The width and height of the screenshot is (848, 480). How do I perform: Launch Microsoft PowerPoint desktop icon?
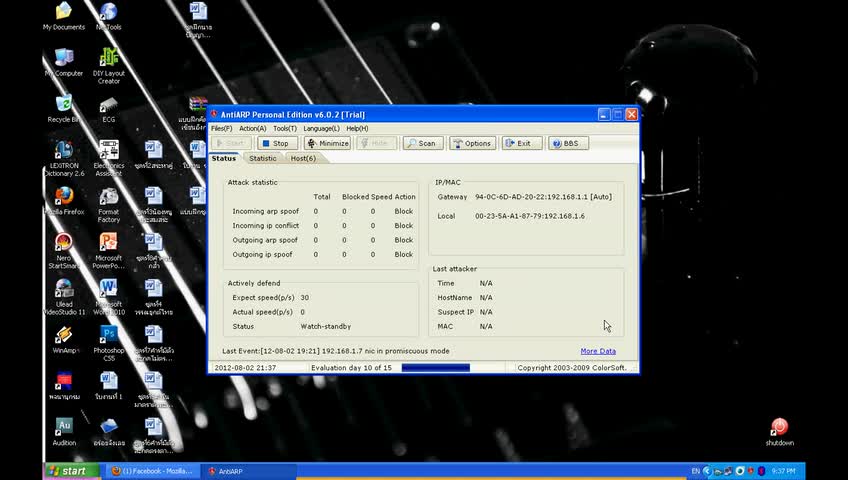pyautogui.click(x=109, y=251)
